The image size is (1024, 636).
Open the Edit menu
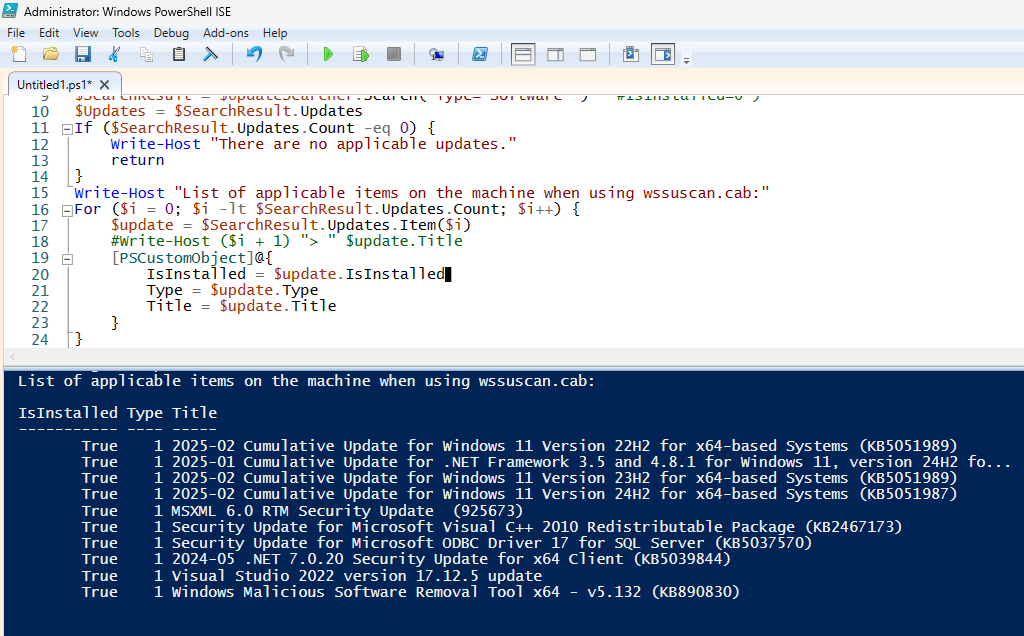49,33
